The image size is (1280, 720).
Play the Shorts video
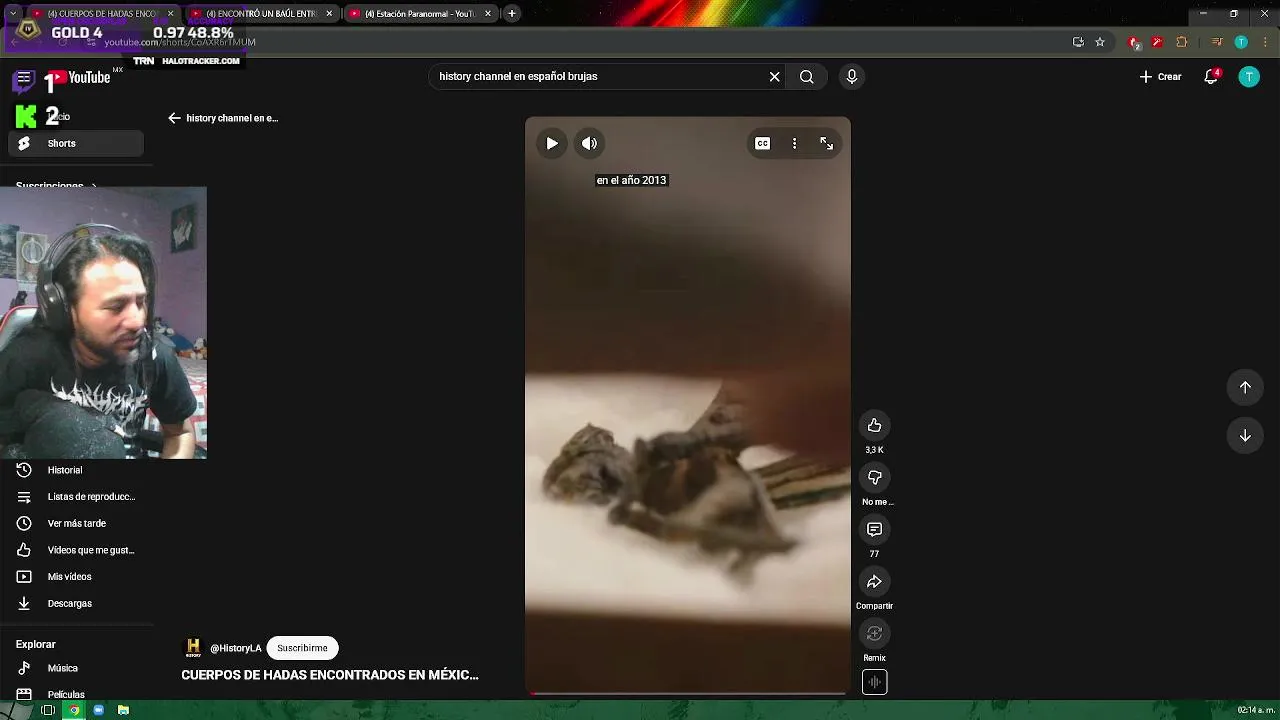pos(552,143)
